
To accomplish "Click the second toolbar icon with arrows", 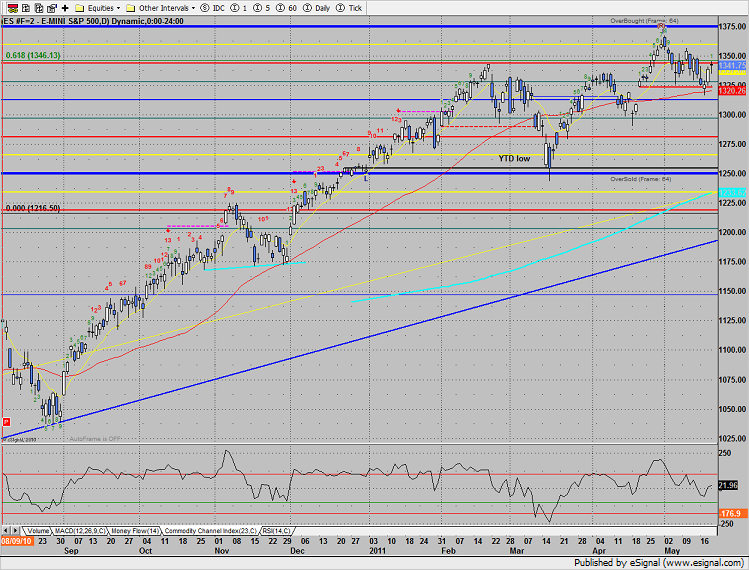I will (x=26, y=8).
